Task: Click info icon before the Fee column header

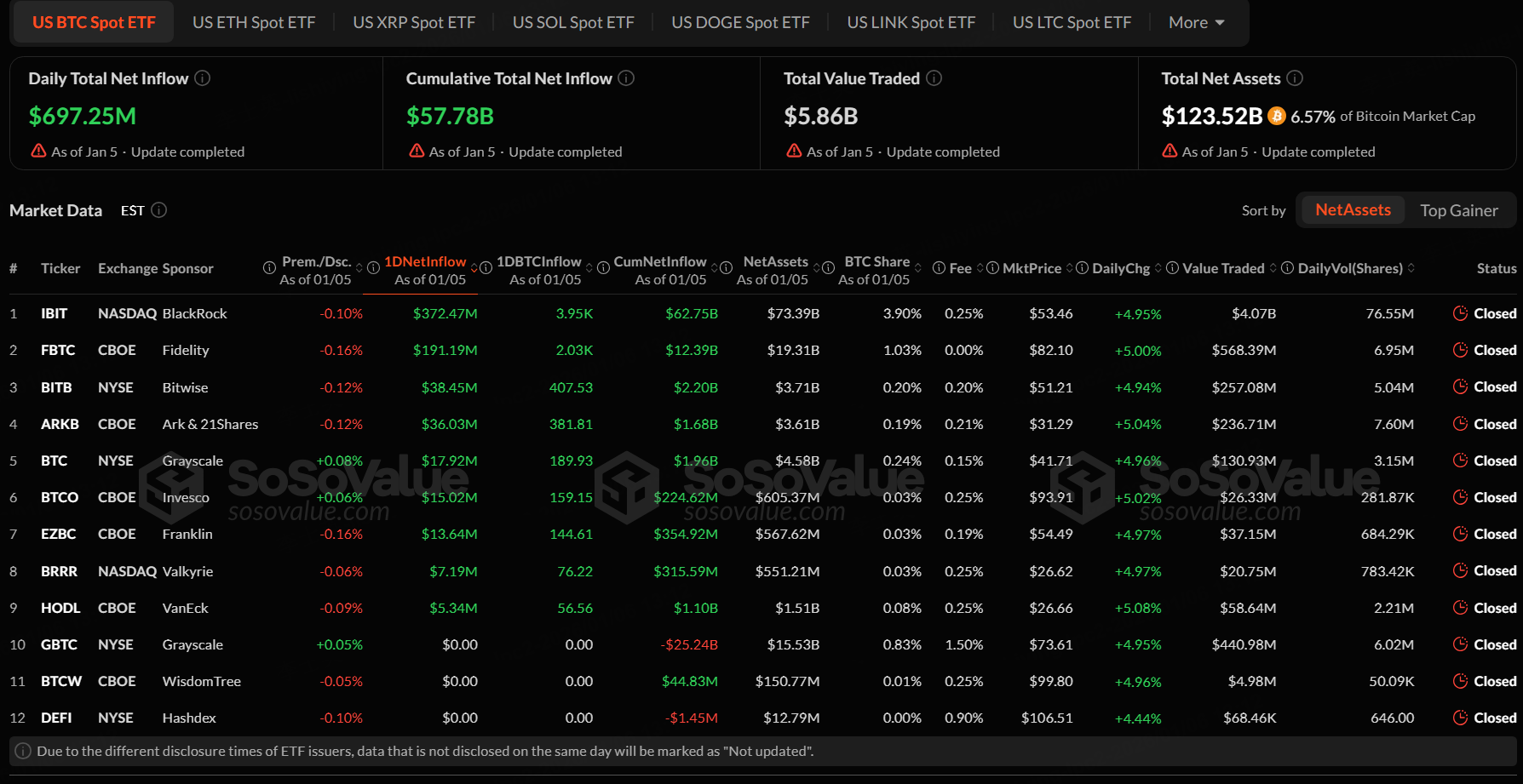Action: 939,268
